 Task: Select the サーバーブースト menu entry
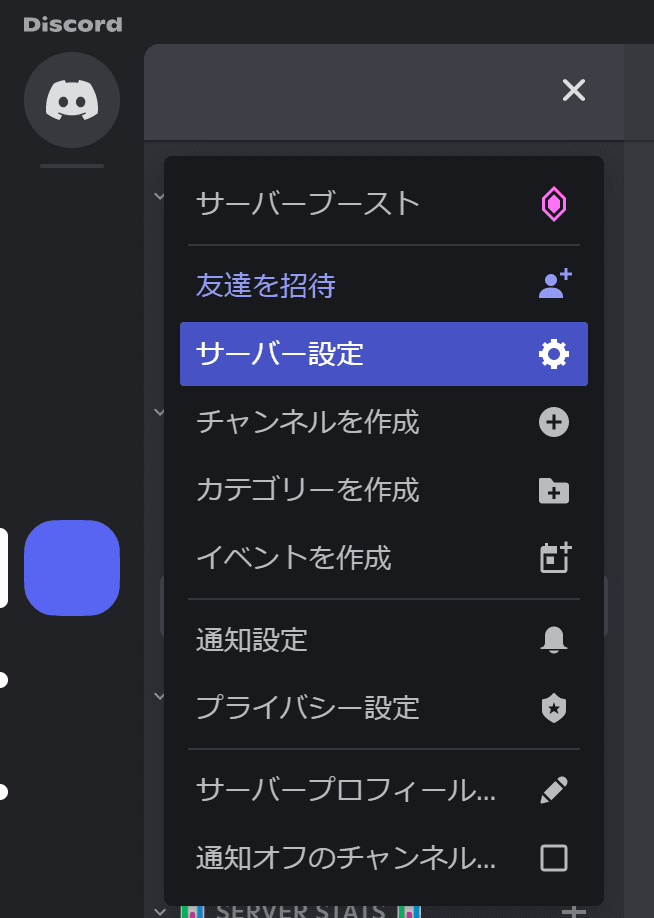pos(384,204)
